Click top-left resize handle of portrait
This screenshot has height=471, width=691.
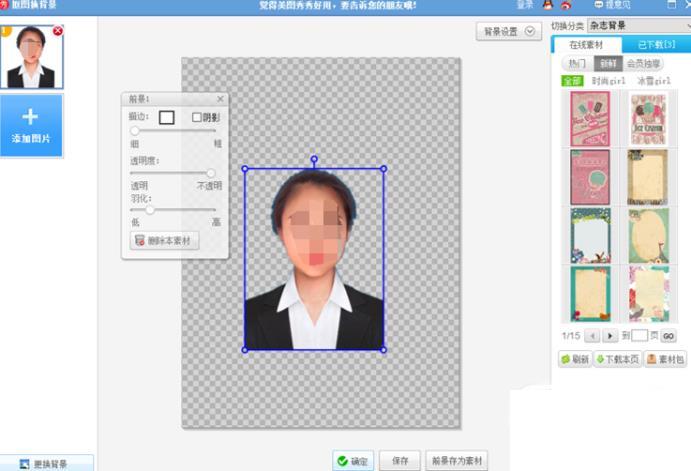pyautogui.click(x=245, y=169)
